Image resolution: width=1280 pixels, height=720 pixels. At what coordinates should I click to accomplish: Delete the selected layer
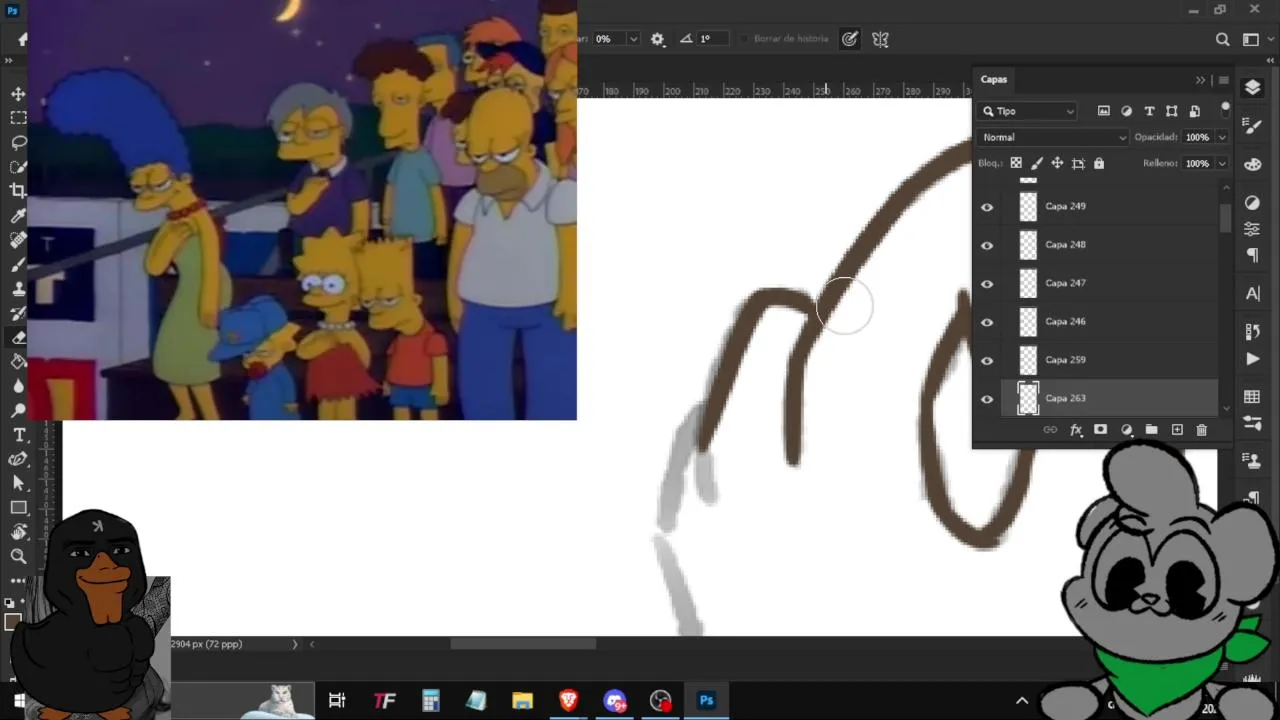coord(1202,430)
